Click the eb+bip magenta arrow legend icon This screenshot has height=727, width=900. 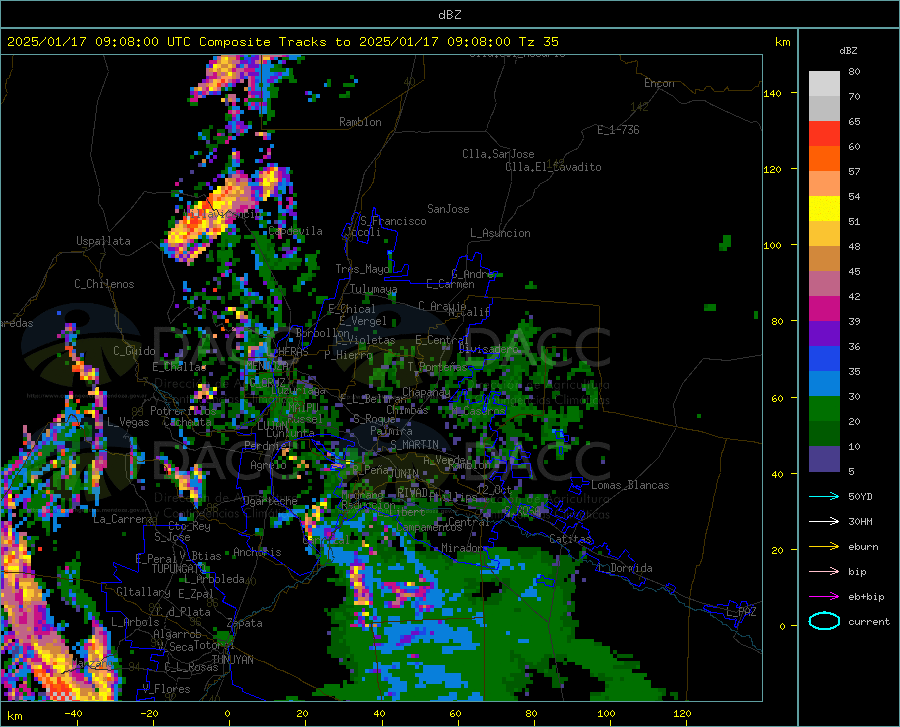tap(824, 597)
